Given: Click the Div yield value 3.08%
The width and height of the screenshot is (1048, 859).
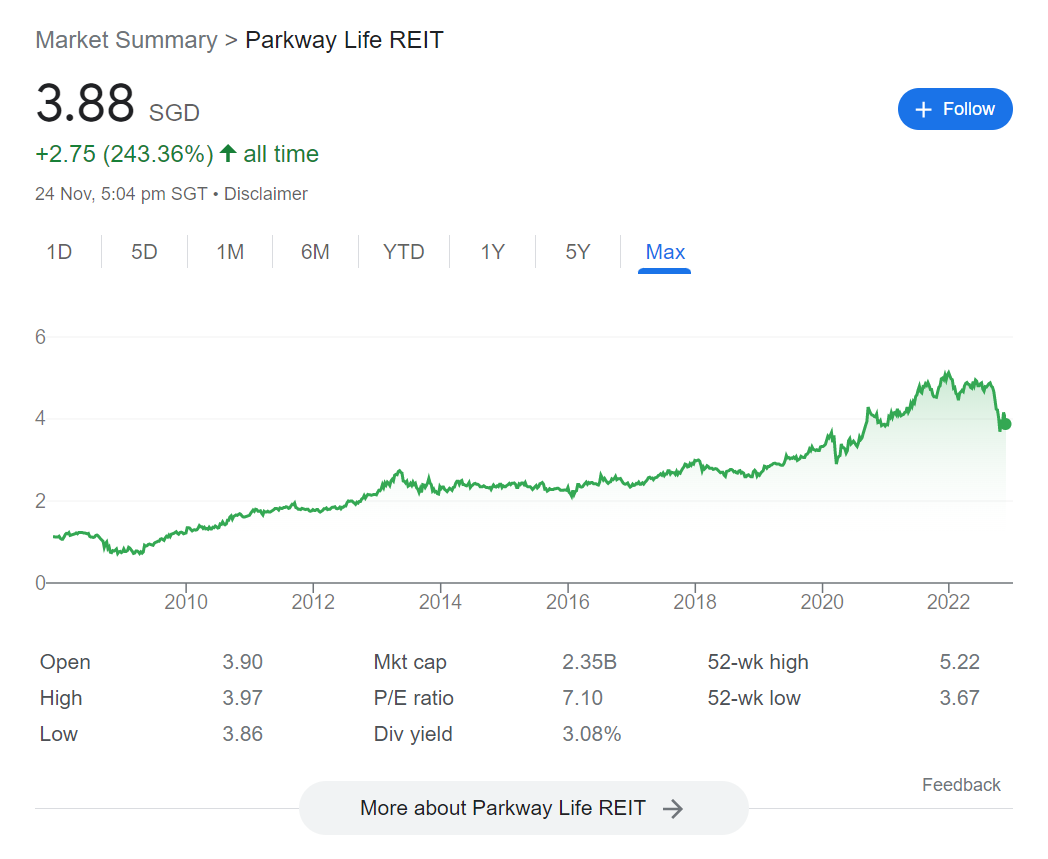Looking at the screenshot, I should click(x=592, y=734).
